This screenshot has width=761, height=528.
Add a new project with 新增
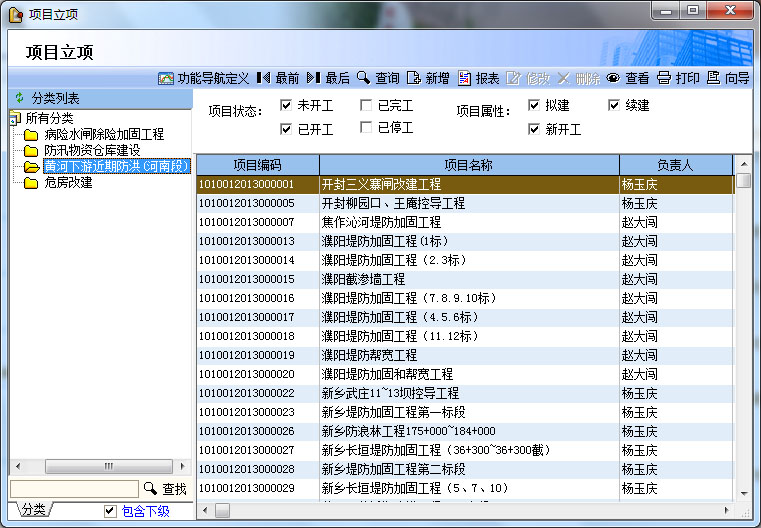[x=428, y=78]
